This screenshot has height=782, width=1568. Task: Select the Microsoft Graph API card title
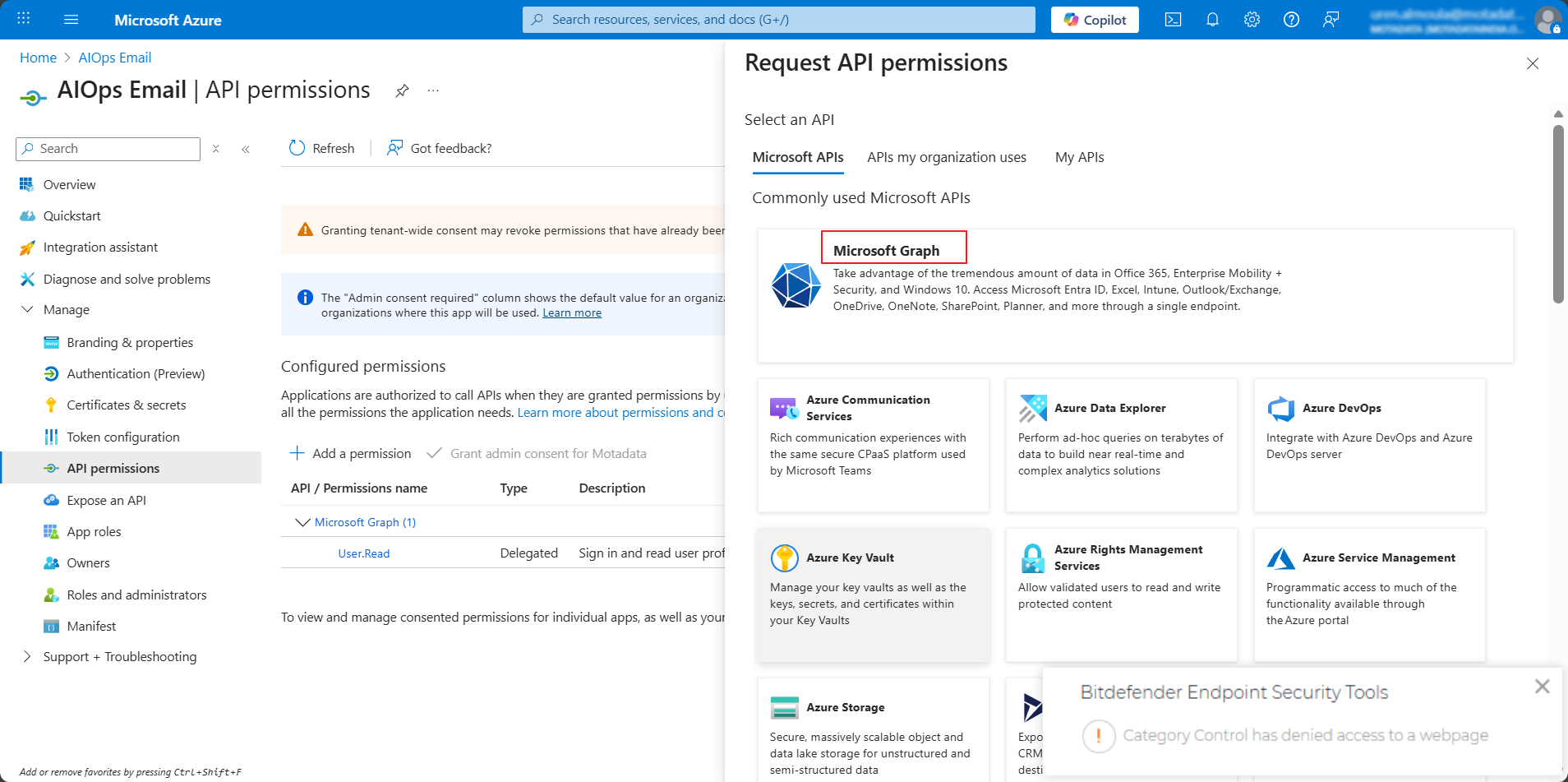pos(886,251)
